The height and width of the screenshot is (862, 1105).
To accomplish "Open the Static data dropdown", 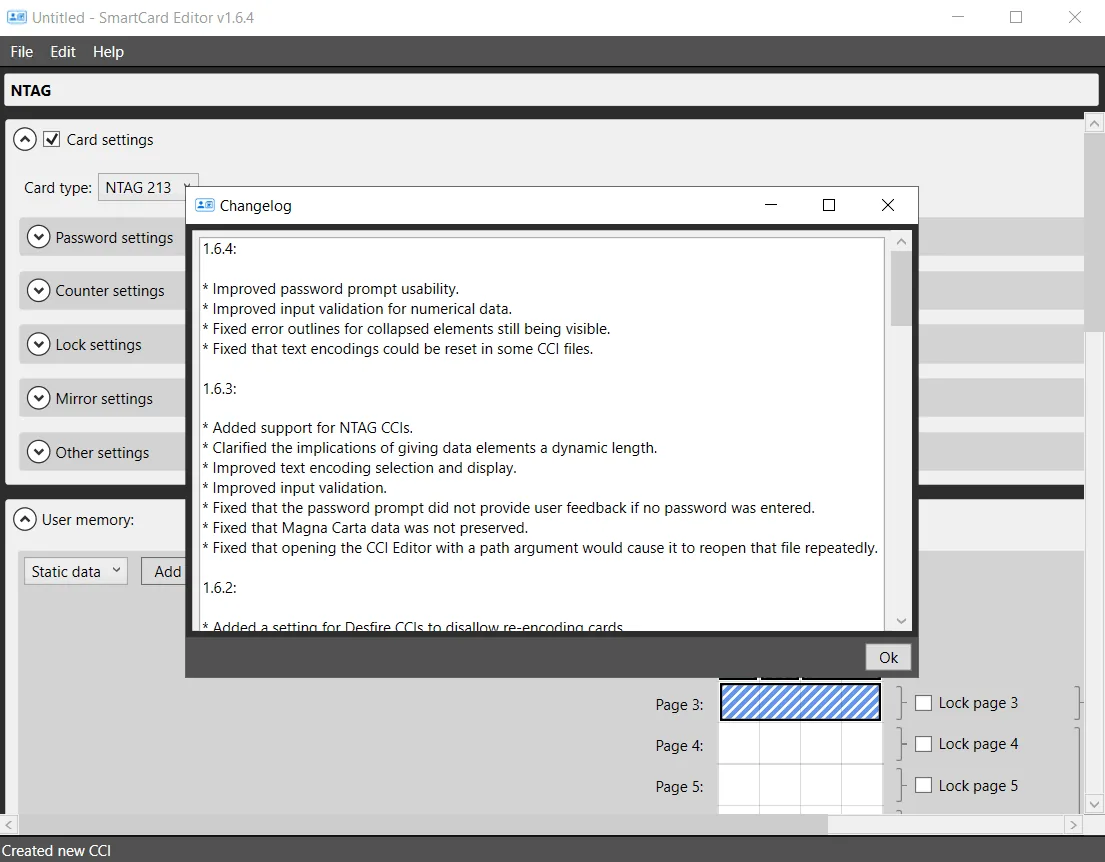I will (x=76, y=571).
